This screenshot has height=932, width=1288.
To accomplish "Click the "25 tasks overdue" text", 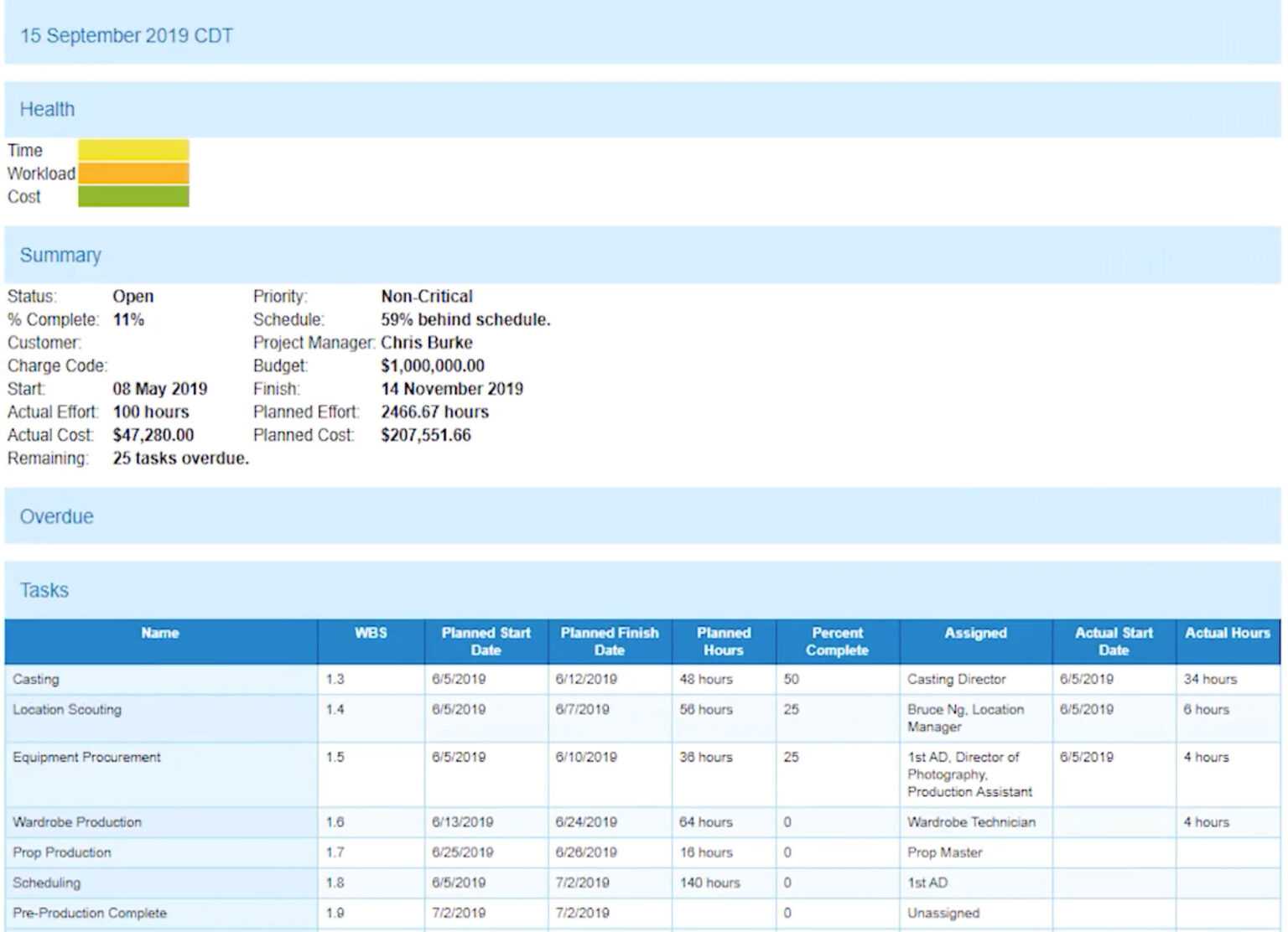I will (x=179, y=458).
